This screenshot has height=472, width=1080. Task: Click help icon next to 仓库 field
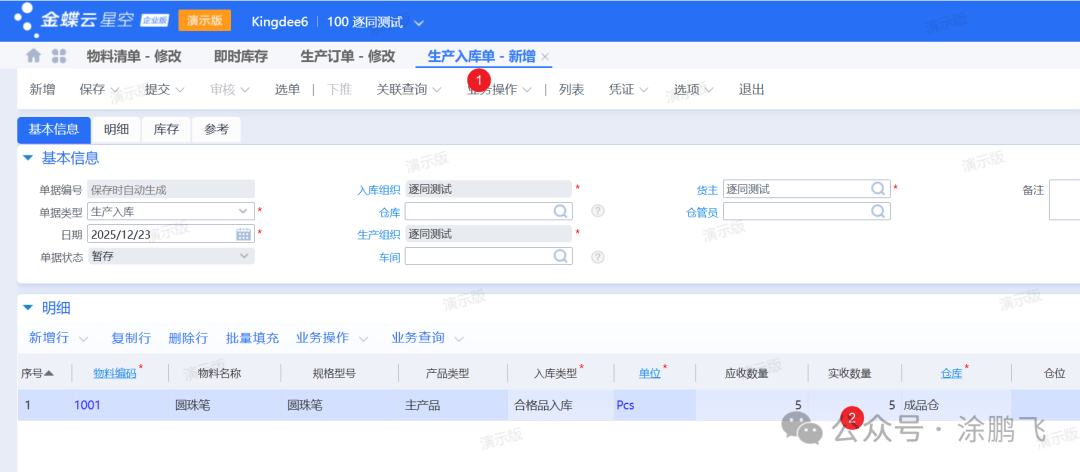[598, 211]
